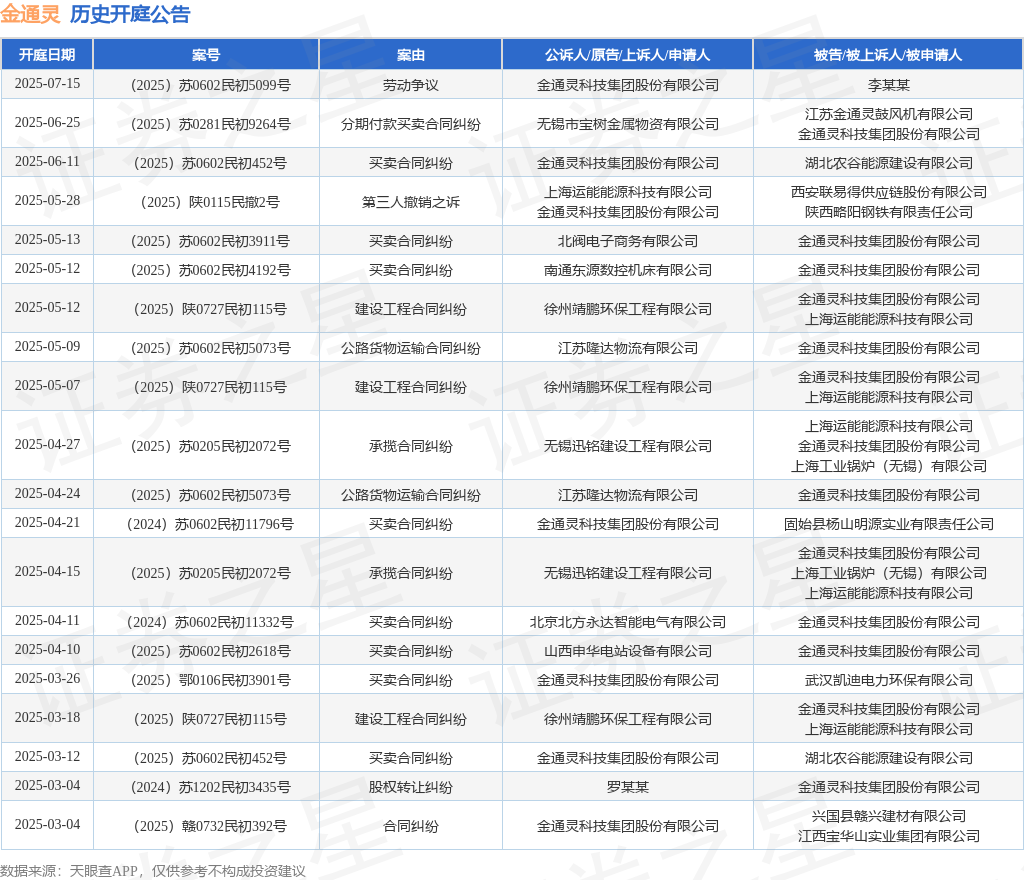Click the date 2025-04-11

coord(47,621)
